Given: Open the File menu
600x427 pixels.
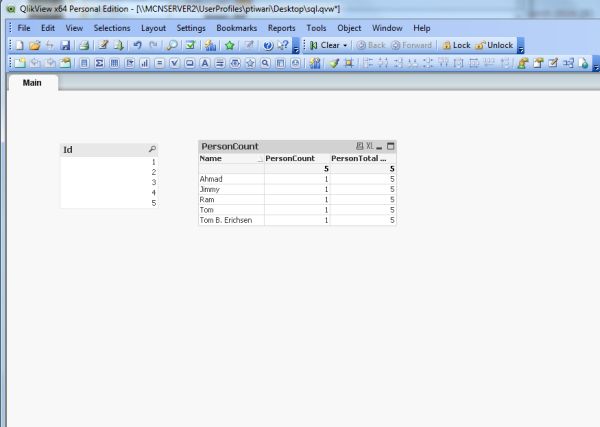Looking at the screenshot, I should click(x=24, y=28).
